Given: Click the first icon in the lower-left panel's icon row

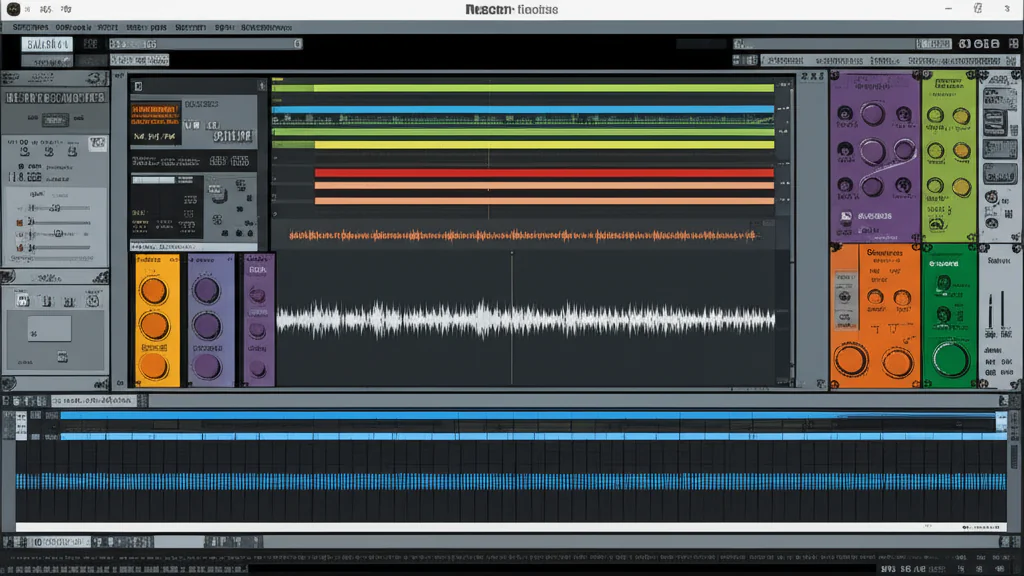Looking at the screenshot, I should pos(23,301).
